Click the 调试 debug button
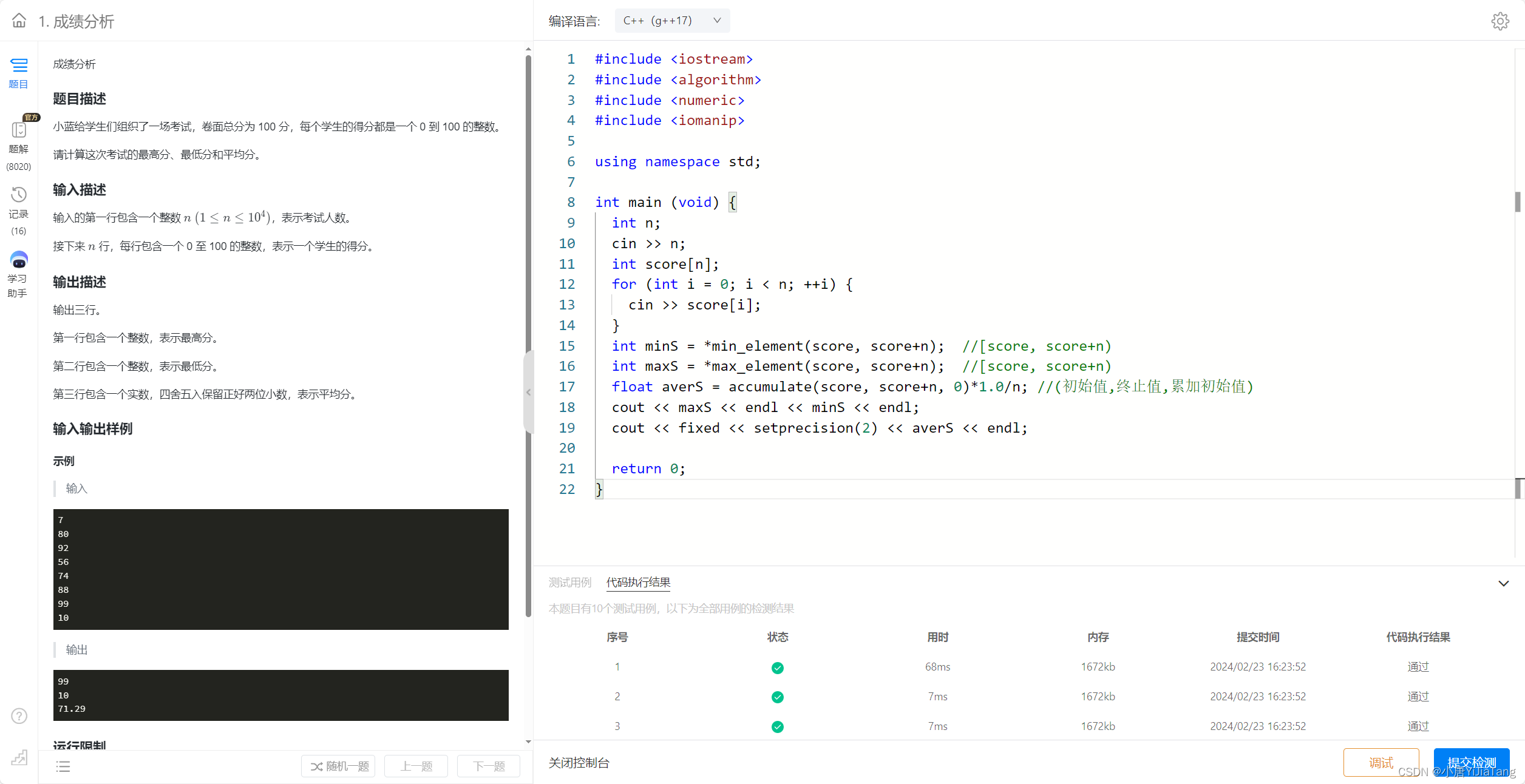 (1381, 763)
